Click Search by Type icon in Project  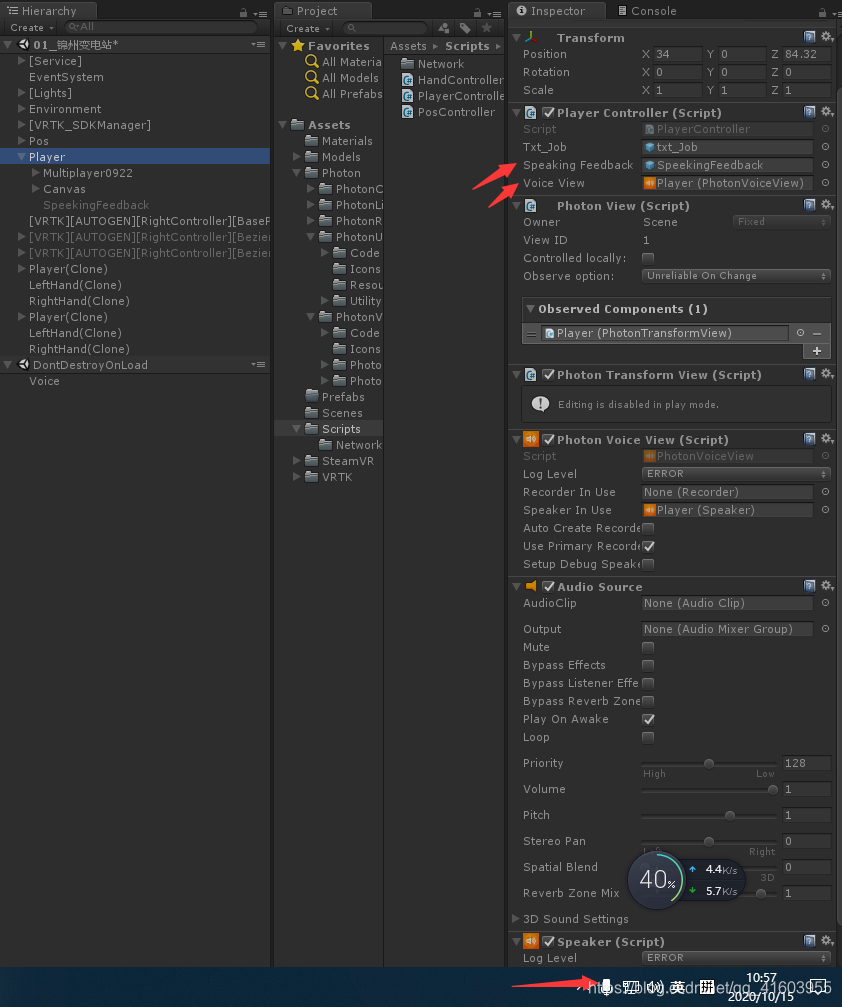444,28
